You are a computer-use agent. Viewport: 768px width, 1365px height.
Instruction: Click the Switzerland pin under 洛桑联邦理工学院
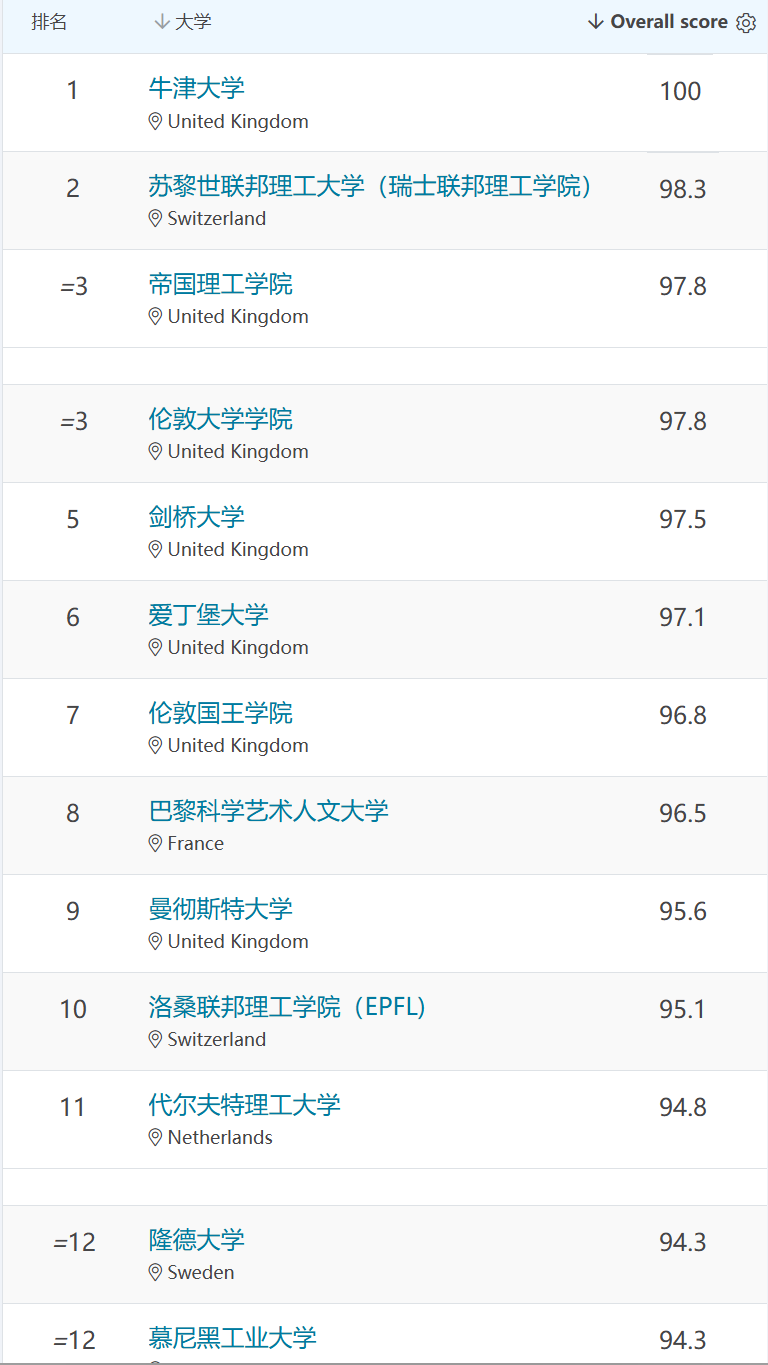tap(155, 1039)
